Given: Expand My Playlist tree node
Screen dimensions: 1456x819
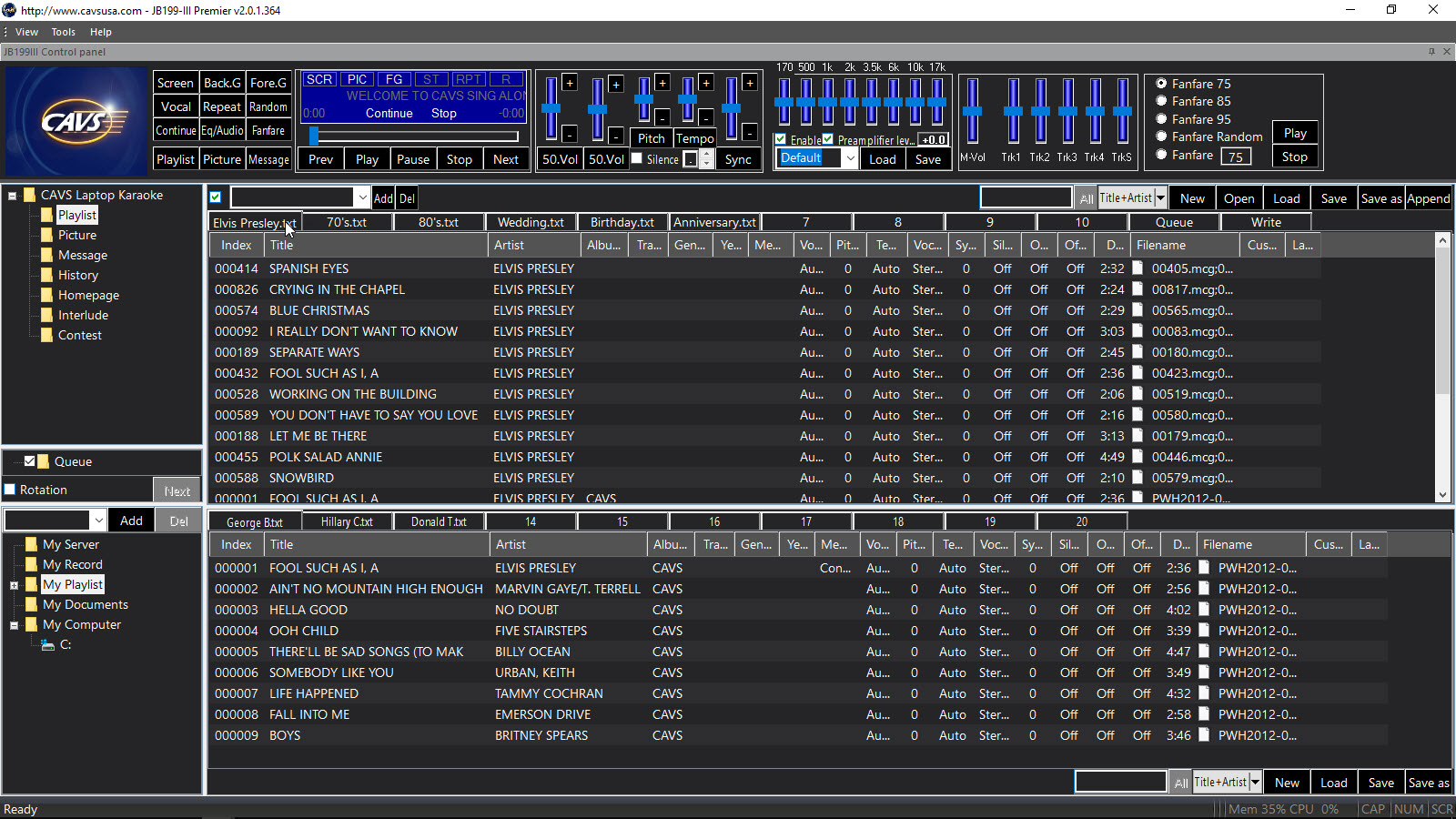Looking at the screenshot, I should point(15,585).
